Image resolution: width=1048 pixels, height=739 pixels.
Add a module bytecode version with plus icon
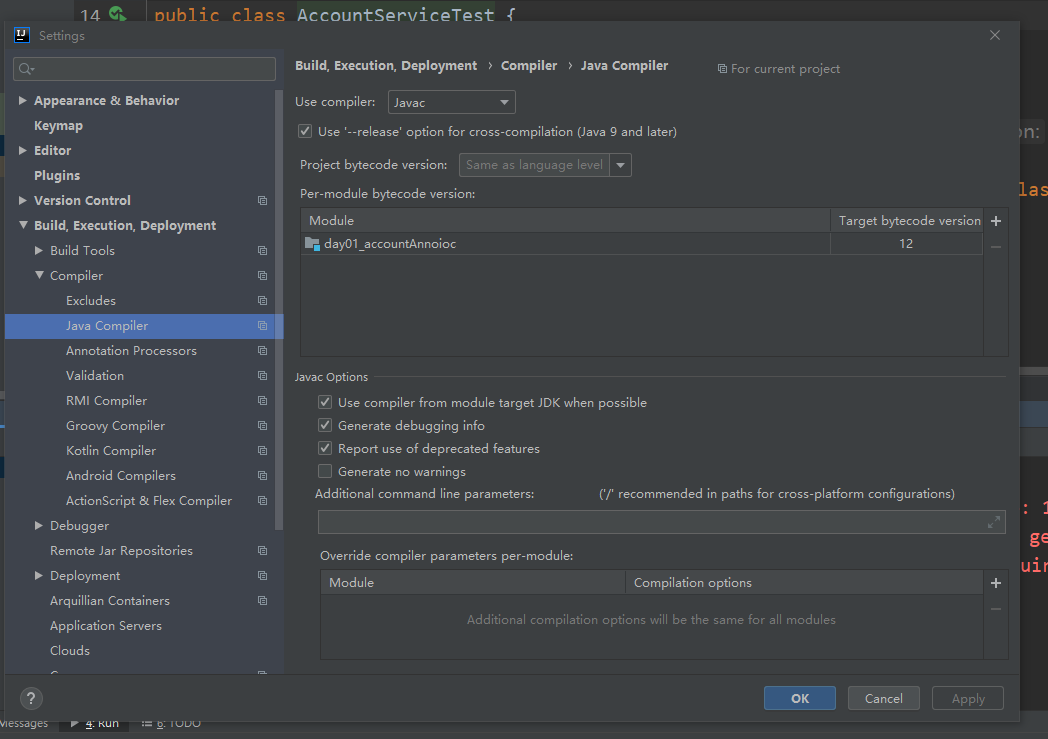996,220
